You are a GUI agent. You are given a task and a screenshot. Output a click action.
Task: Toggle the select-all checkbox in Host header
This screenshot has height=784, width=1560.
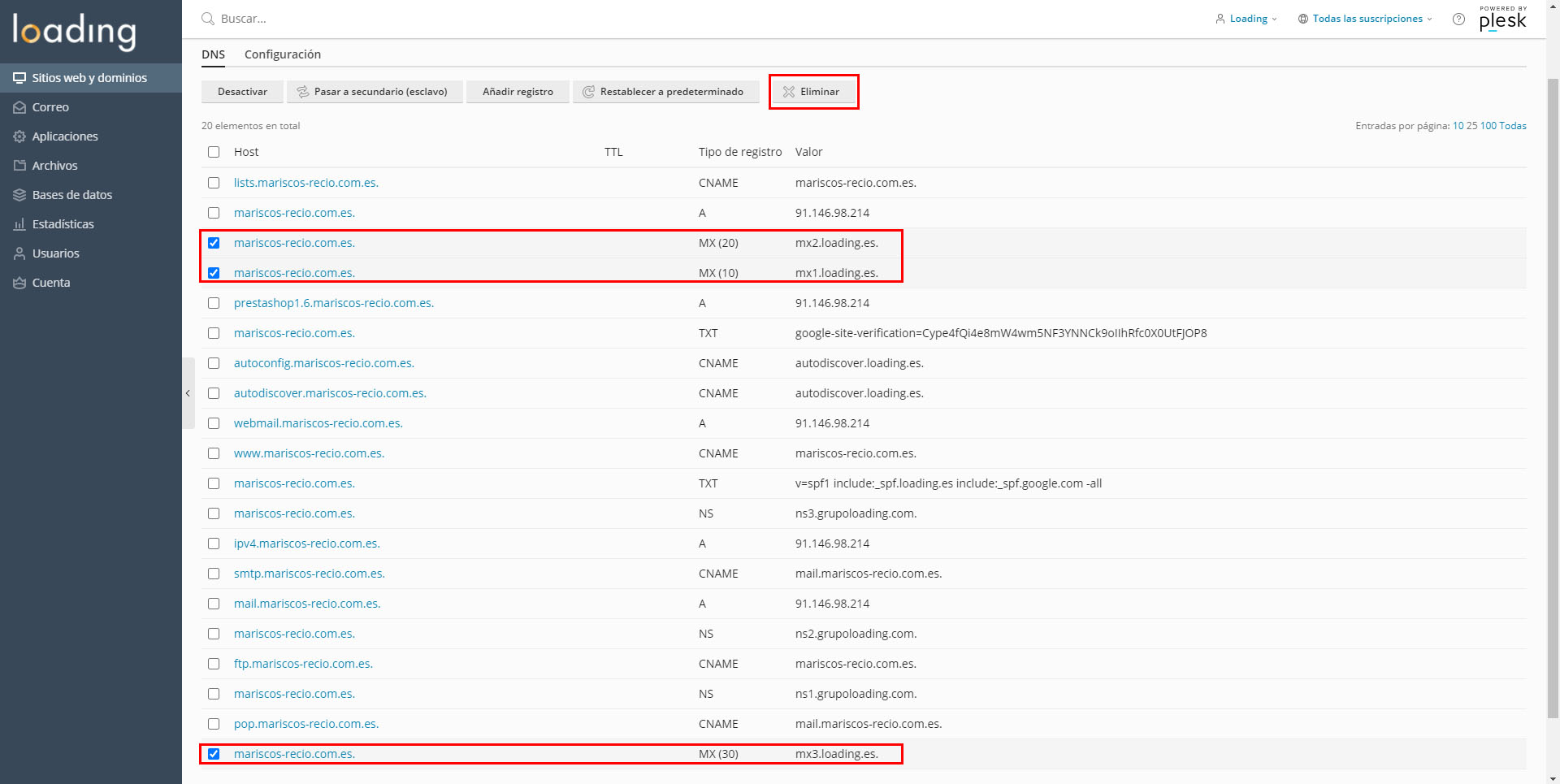pos(214,152)
